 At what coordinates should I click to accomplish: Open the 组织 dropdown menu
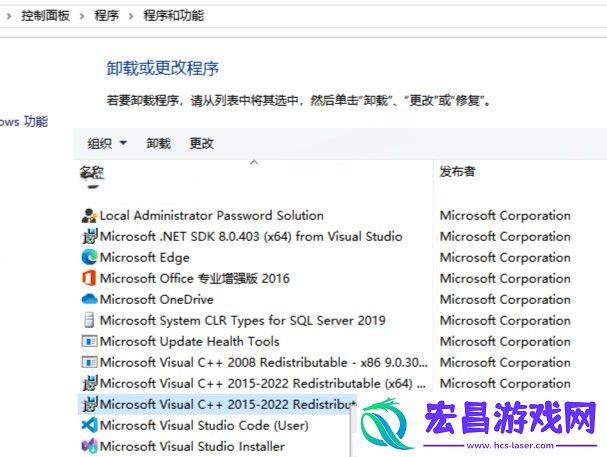click(x=107, y=144)
